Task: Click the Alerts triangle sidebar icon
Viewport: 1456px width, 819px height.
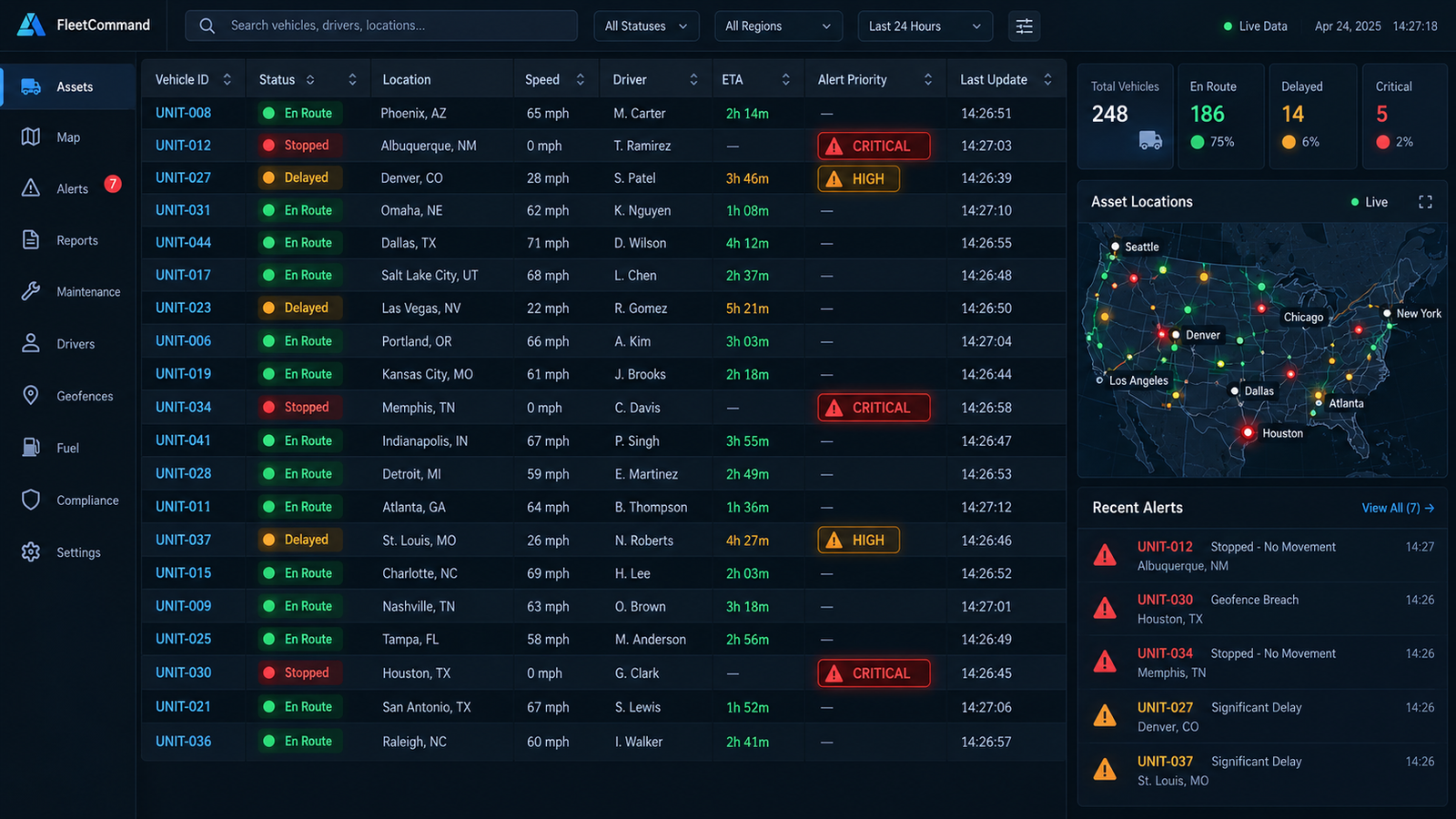Action: [31, 188]
